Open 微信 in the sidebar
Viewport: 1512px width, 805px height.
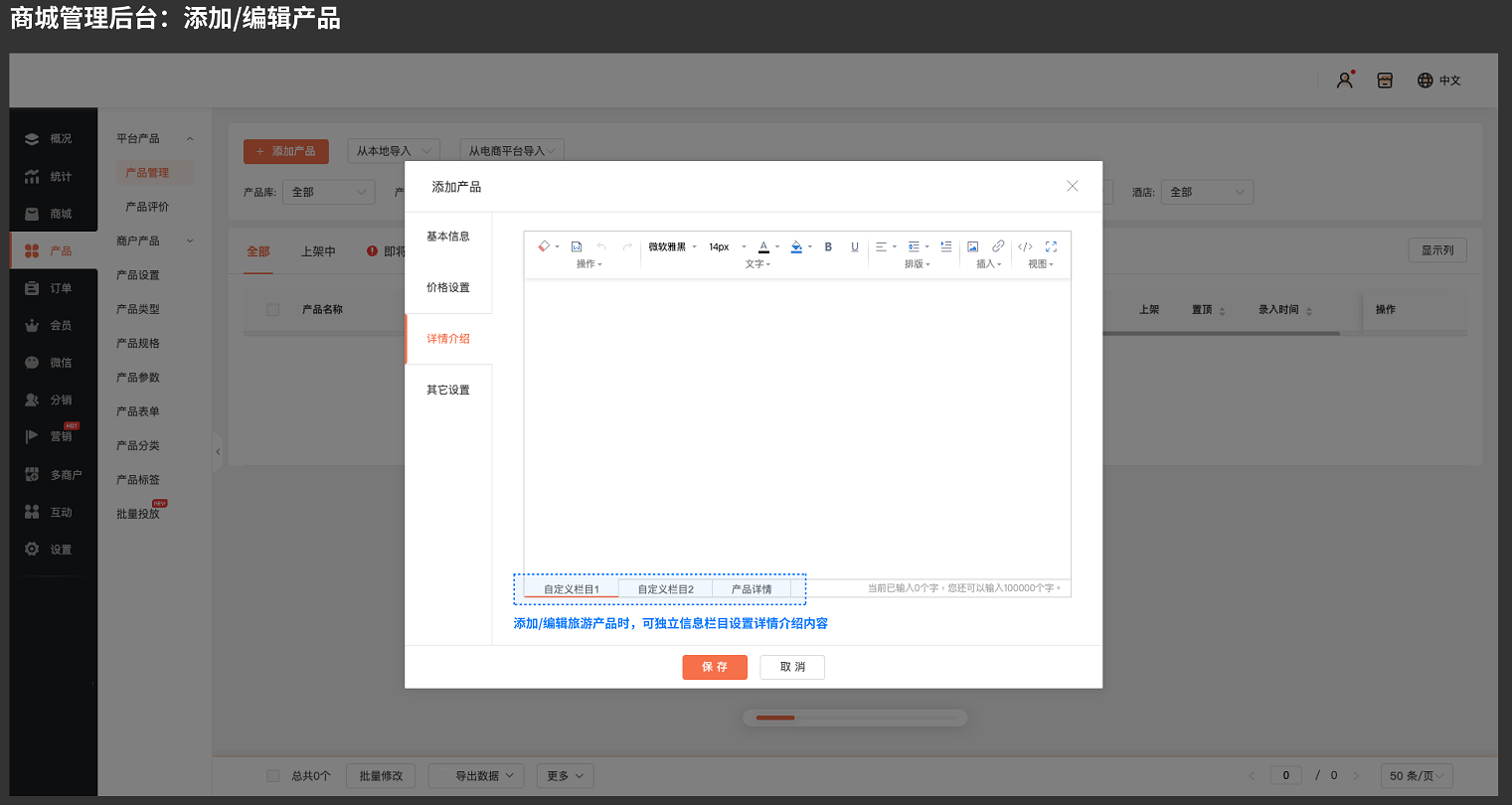click(x=54, y=363)
